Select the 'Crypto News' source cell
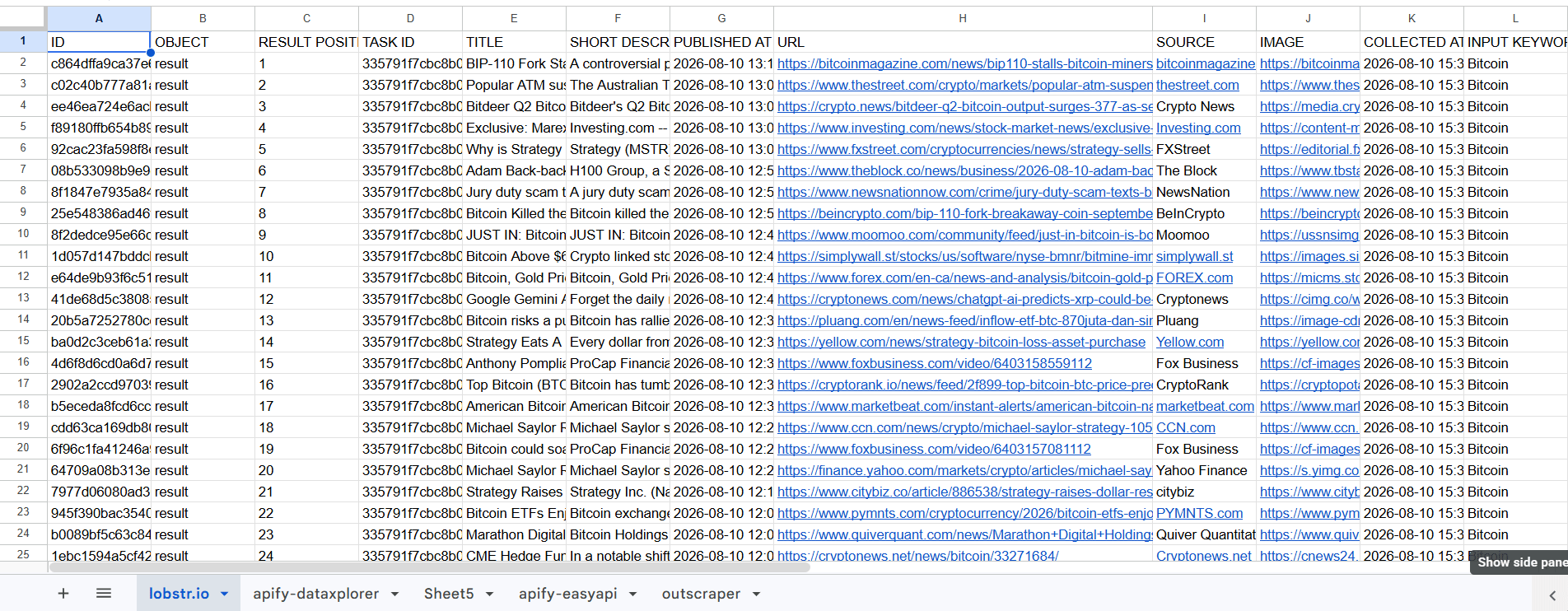This screenshot has height=611, width=1568. [1204, 106]
